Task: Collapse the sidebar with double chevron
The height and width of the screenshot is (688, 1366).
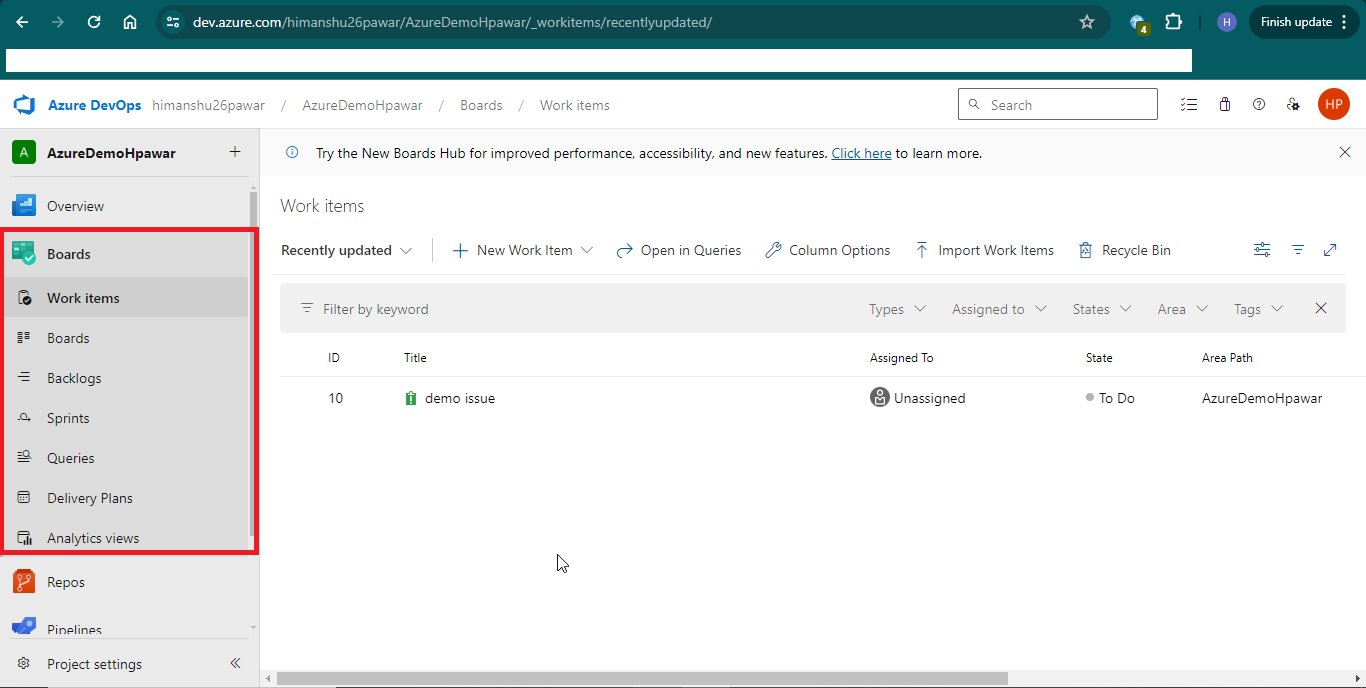Action: click(236, 663)
